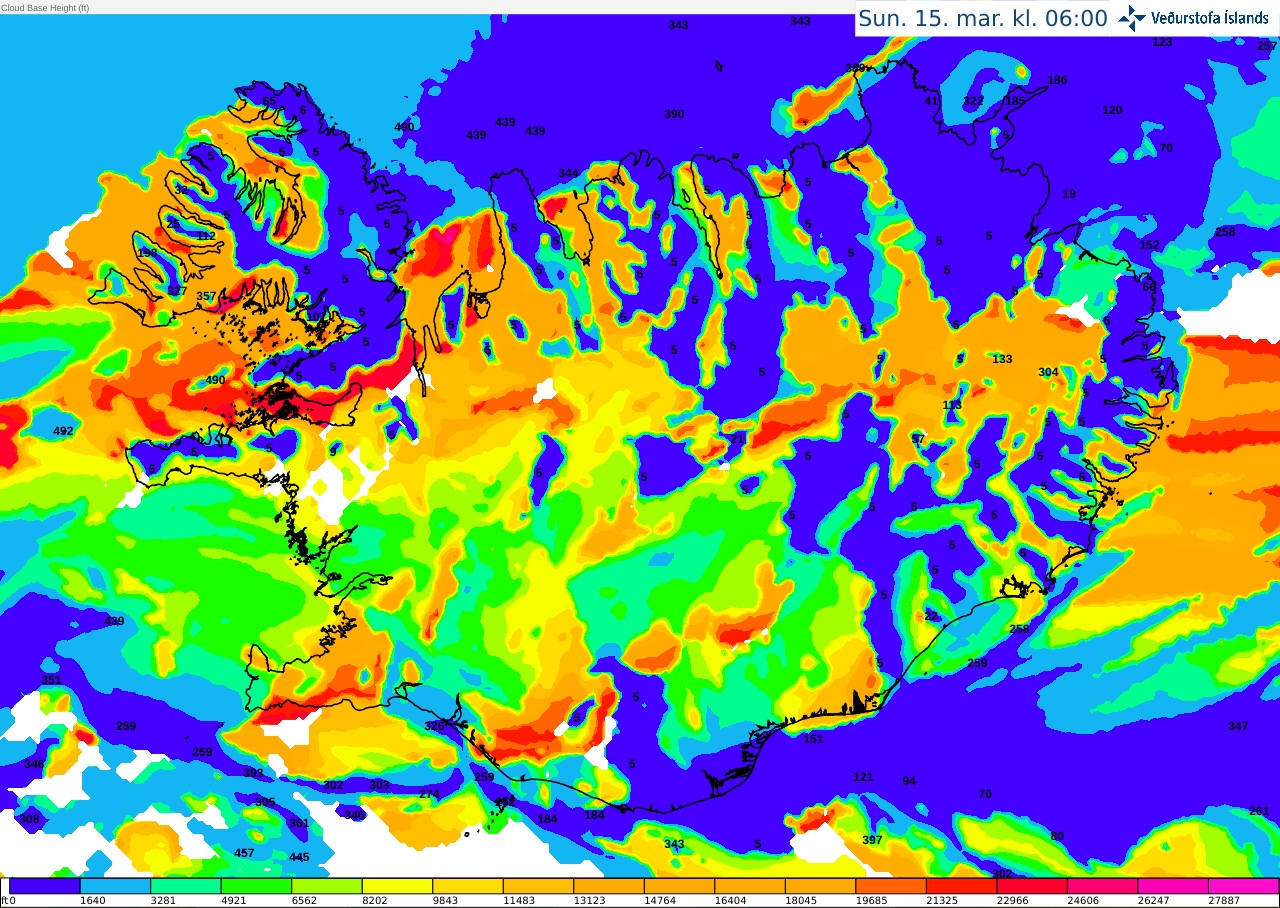Click the Cloud Base Height (ft) title
The width and height of the screenshot is (1280, 908).
(x=45, y=8)
